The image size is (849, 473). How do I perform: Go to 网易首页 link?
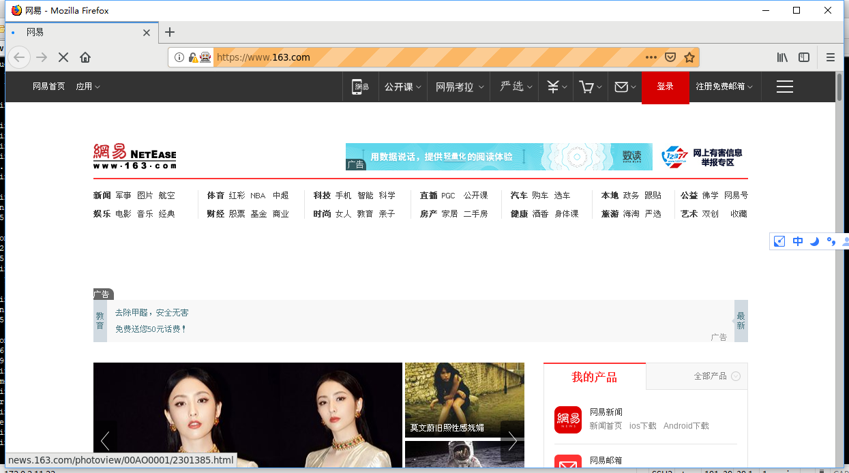coord(49,87)
